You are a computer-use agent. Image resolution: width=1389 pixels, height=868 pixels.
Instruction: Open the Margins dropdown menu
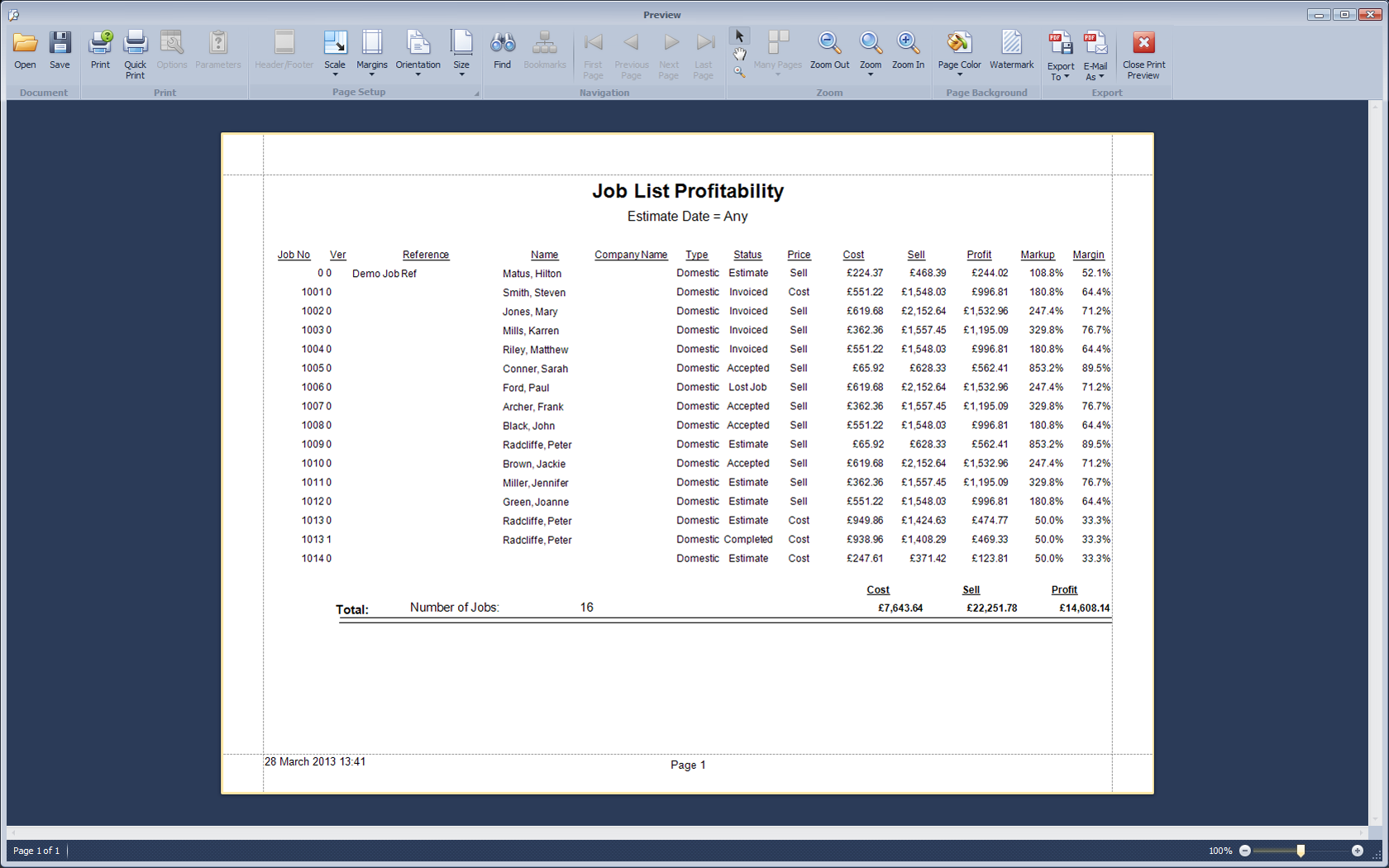pos(371,54)
